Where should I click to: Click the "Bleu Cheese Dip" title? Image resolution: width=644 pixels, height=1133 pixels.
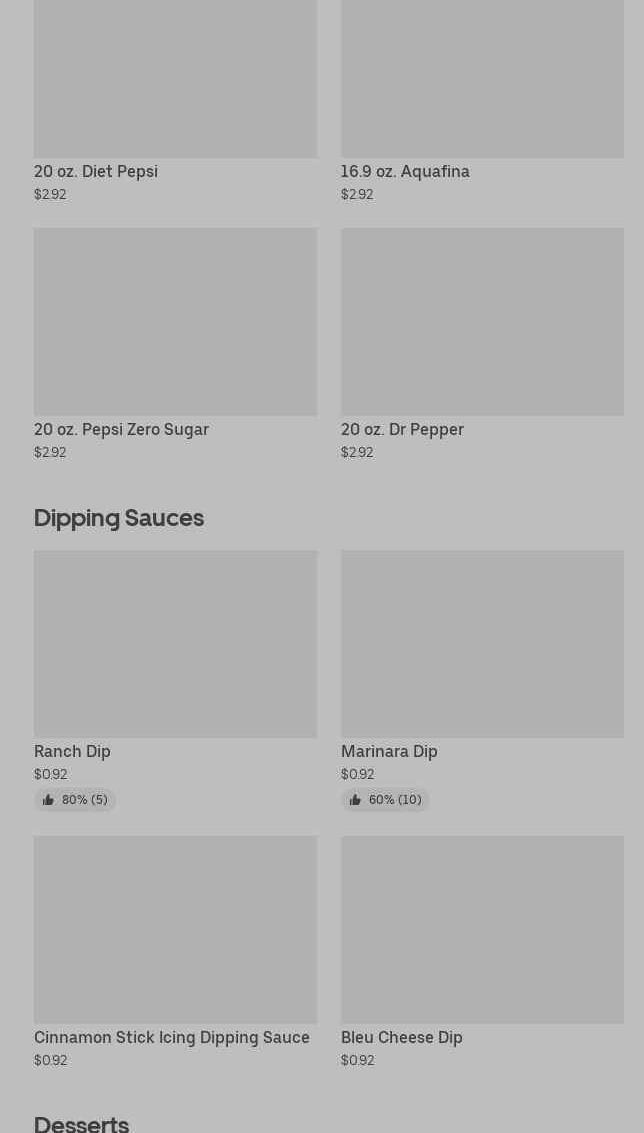401,1037
